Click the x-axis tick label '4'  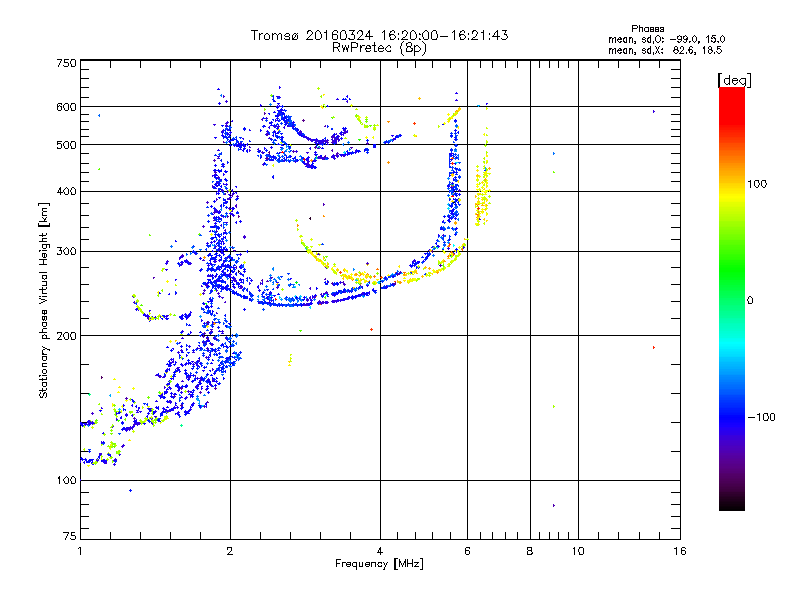[x=380, y=551]
